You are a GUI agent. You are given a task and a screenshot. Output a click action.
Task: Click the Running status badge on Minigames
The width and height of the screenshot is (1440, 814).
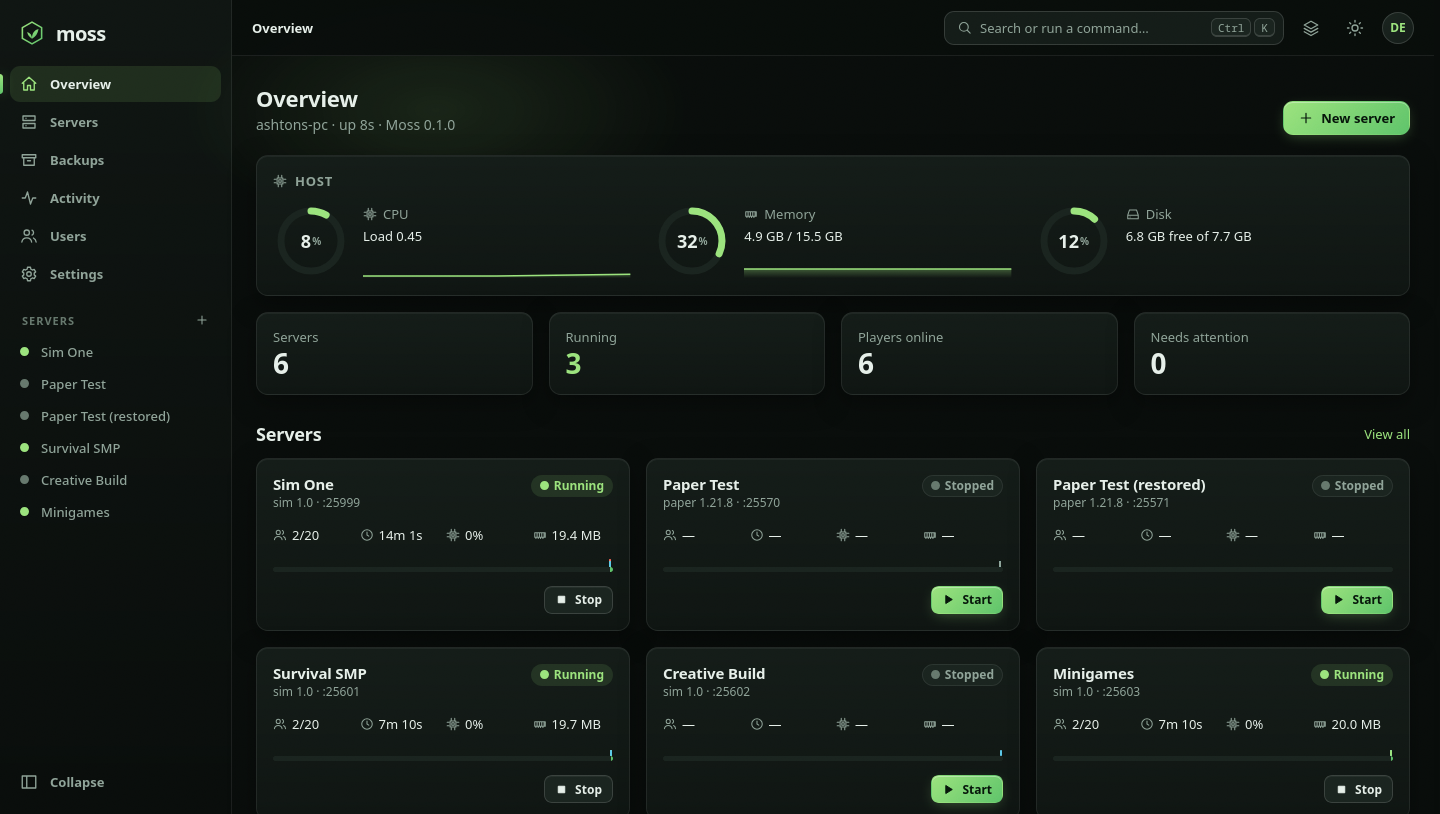tap(1352, 675)
